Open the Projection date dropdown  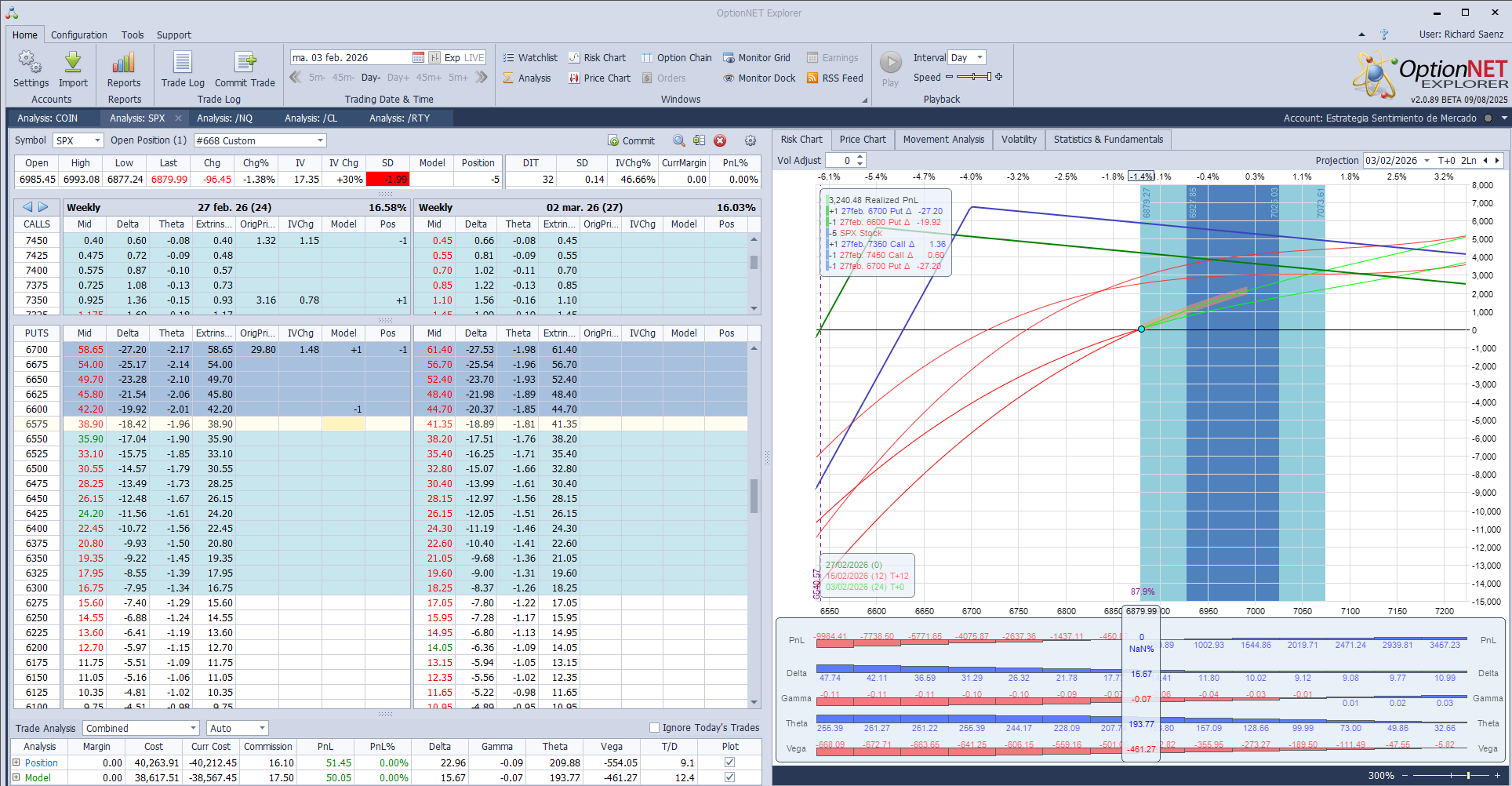click(1427, 160)
